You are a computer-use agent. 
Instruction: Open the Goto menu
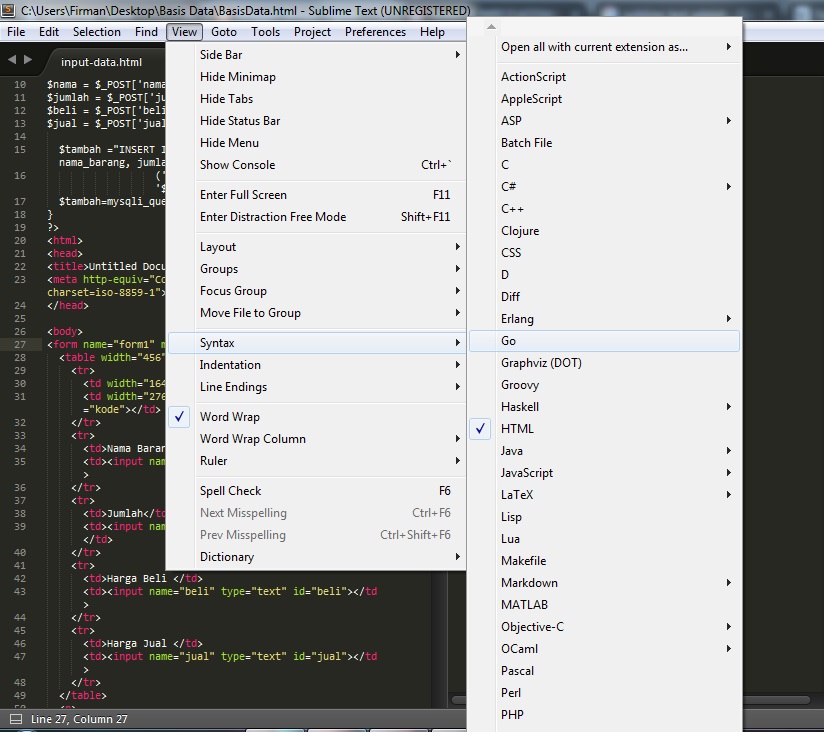click(x=224, y=31)
